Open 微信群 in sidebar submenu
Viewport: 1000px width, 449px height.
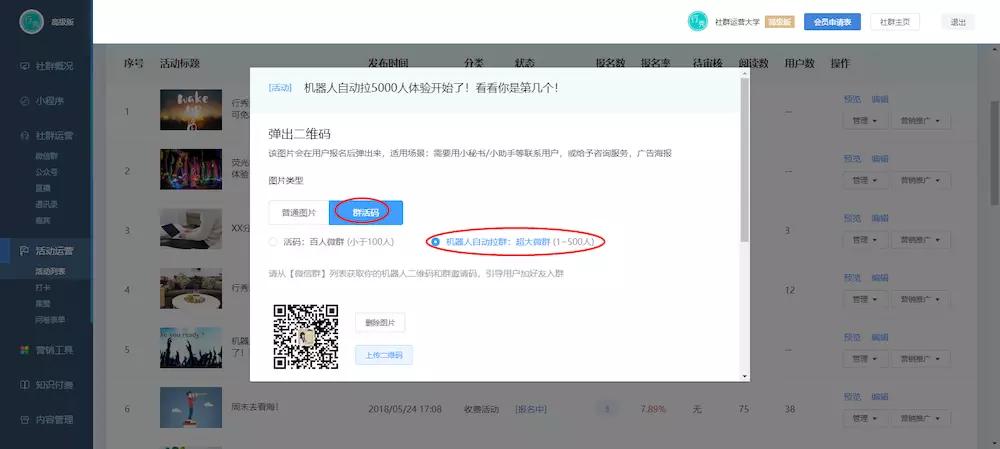click(47, 156)
